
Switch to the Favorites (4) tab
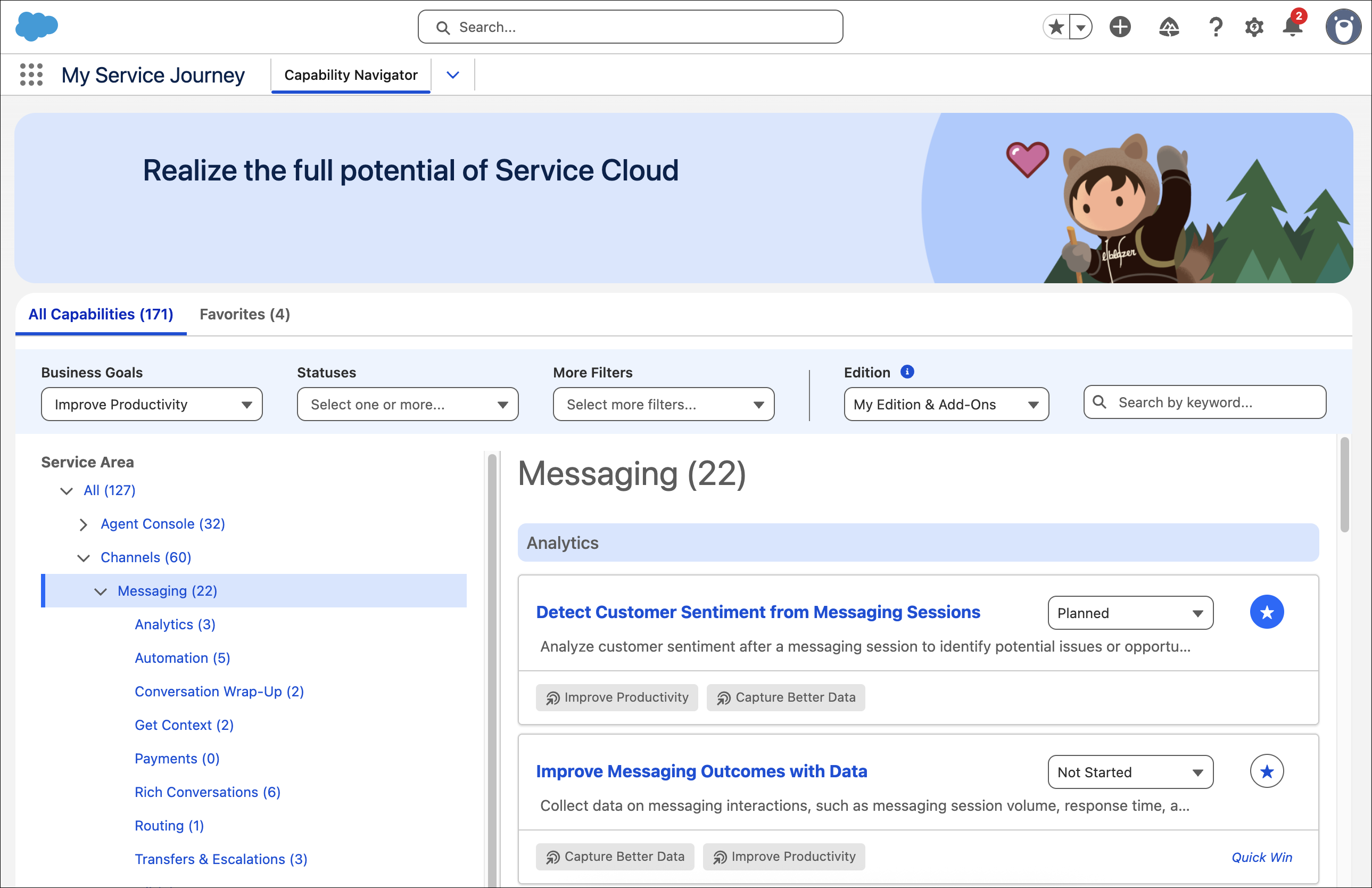pos(244,314)
